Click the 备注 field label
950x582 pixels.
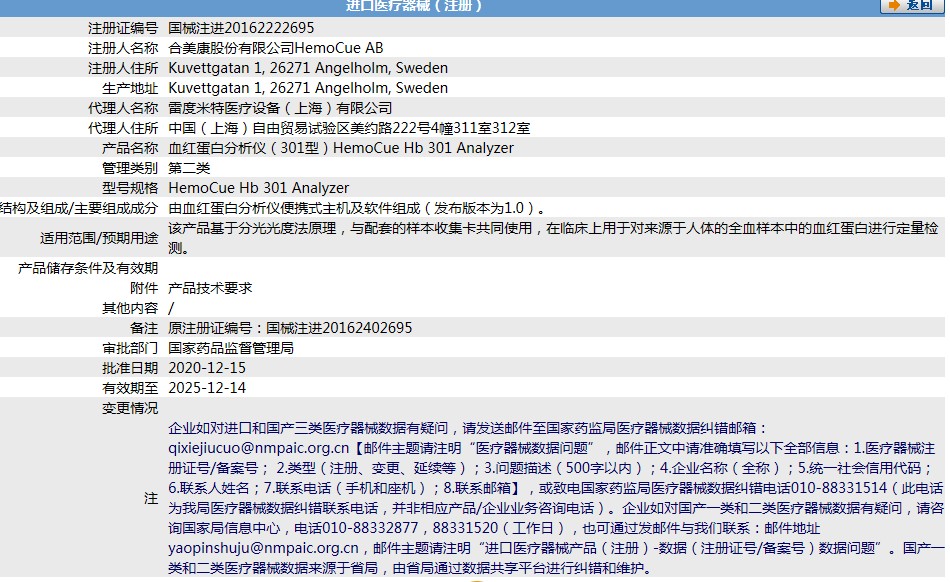click(144, 328)
